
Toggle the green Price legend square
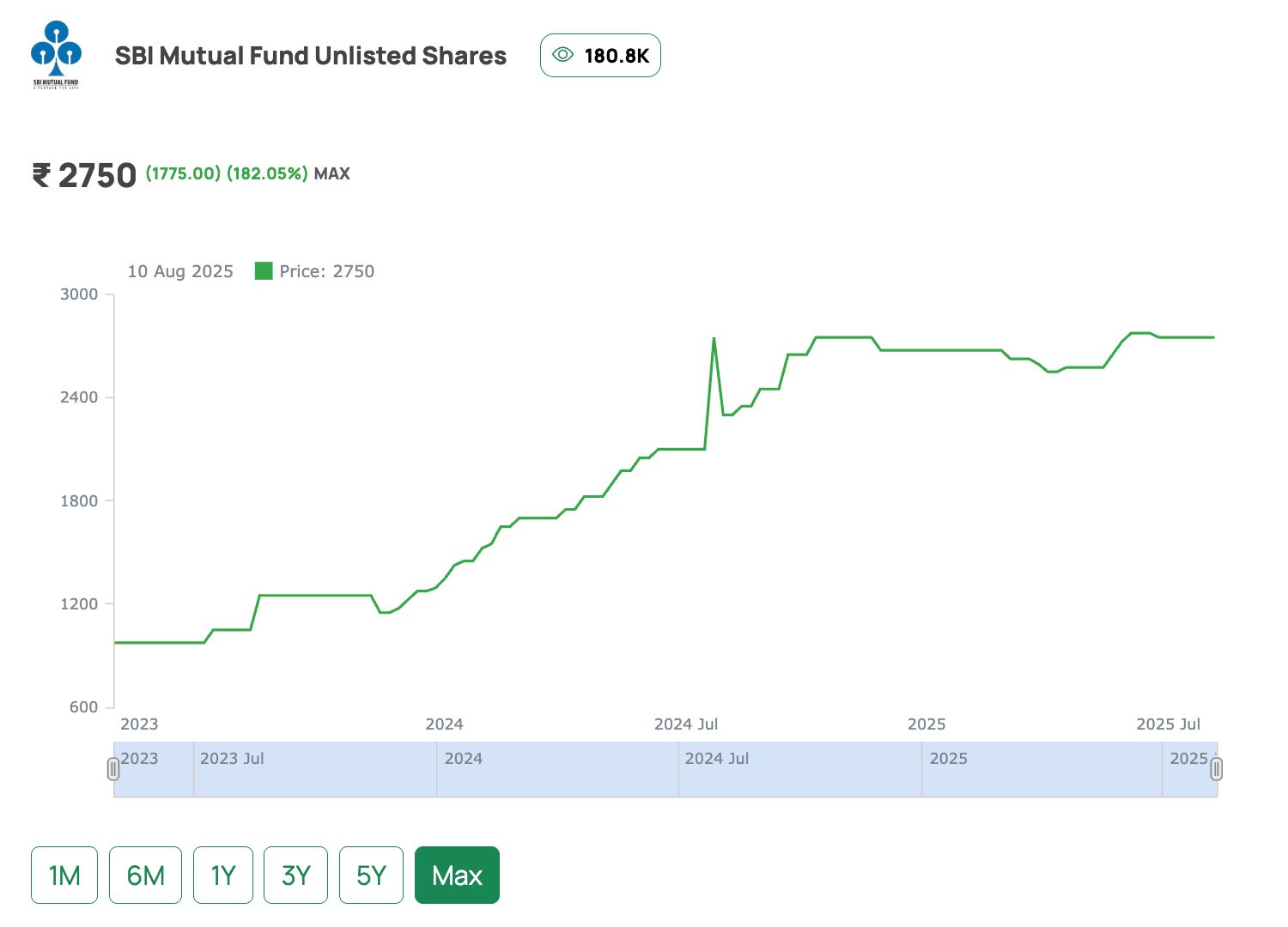tap(264, 271)
